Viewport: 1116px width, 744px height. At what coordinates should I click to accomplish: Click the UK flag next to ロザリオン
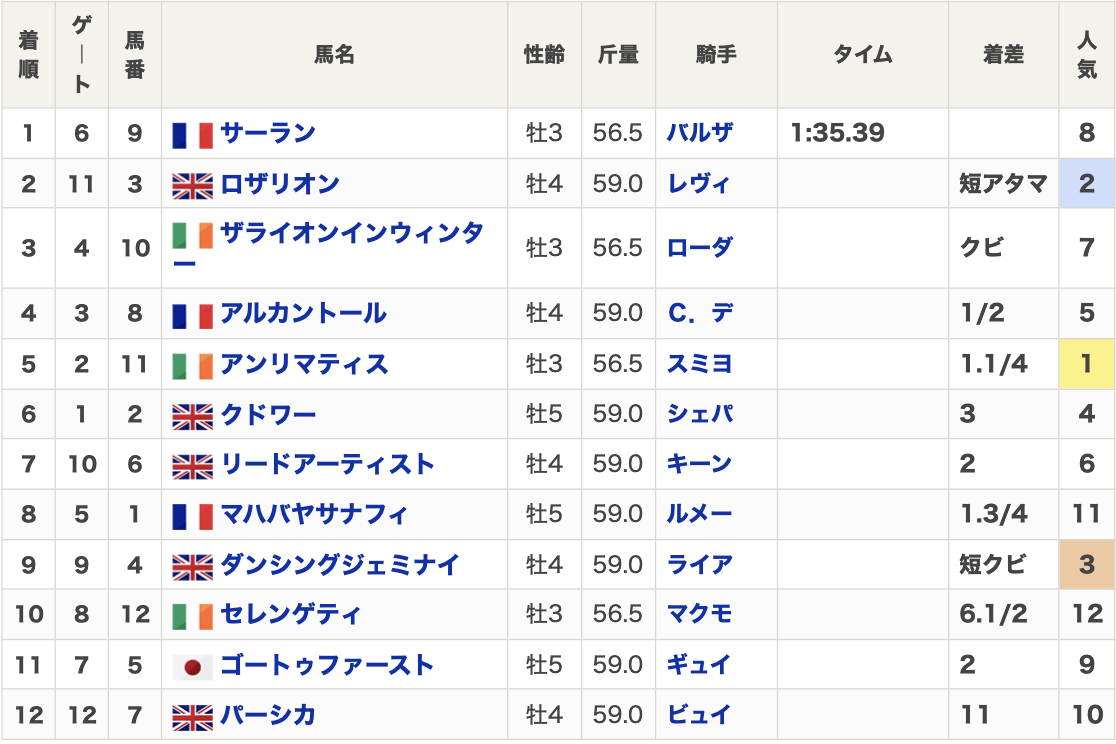click(x=192, y=185)
